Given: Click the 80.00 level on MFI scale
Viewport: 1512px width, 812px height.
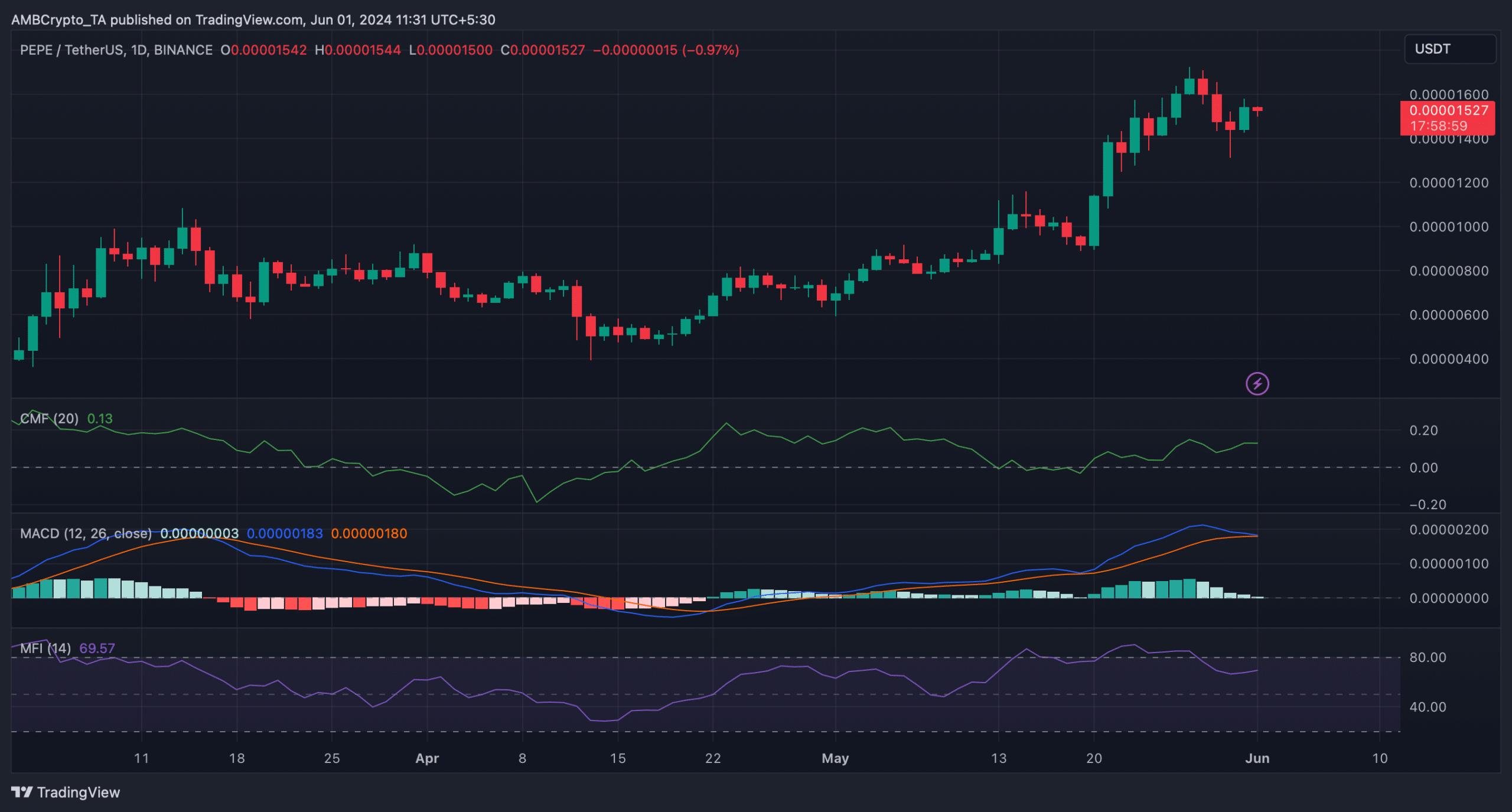Looking at the screenshot, I should [x=1428, y=658].
